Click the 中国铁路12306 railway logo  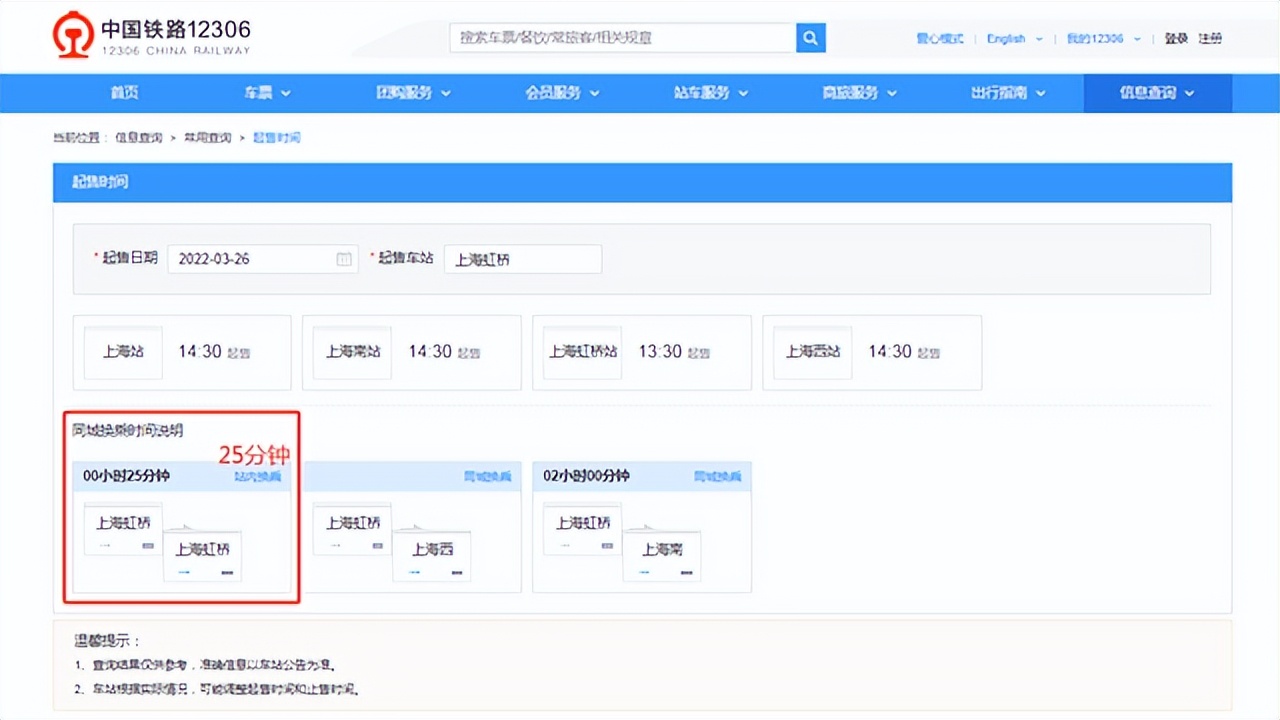(73, 36)
